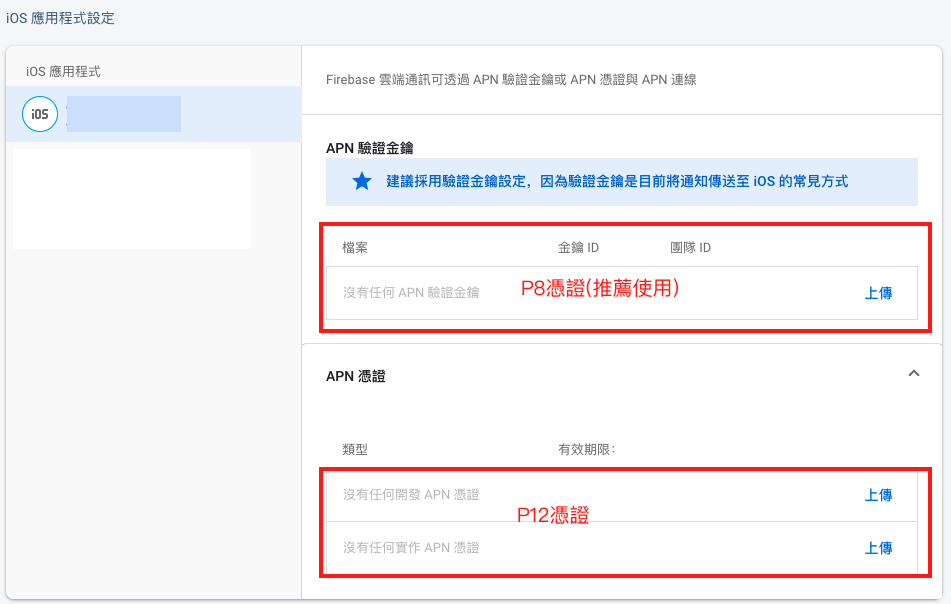The width and height of the screenshot is (951, 604).
Task: Collapse the APN 憑證 section chevron
Action: tap(914, 374)
